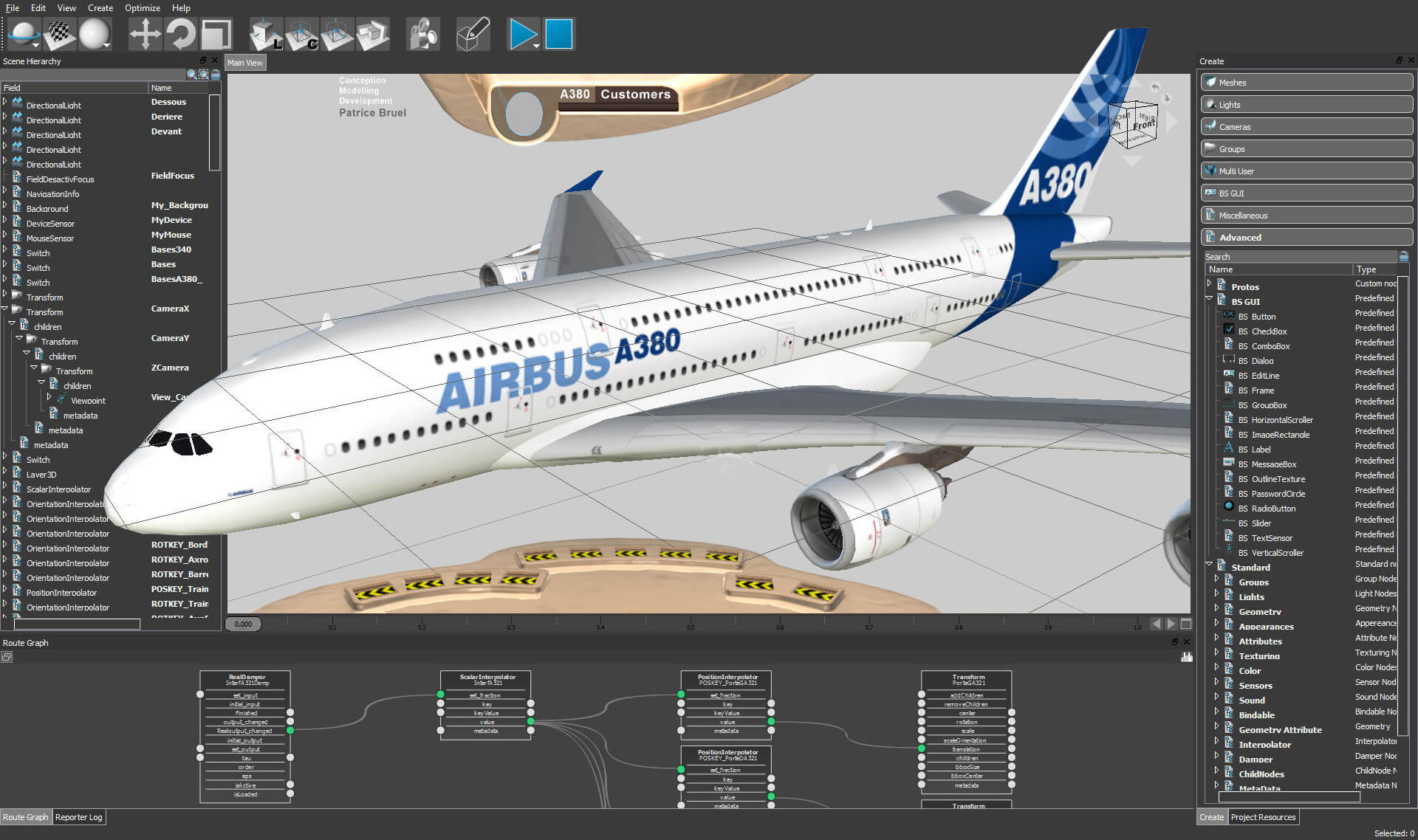This screenshot has width=1418, height=840.
Task: Click the lock icon beside Create Search
Action: pos(1403,256)
